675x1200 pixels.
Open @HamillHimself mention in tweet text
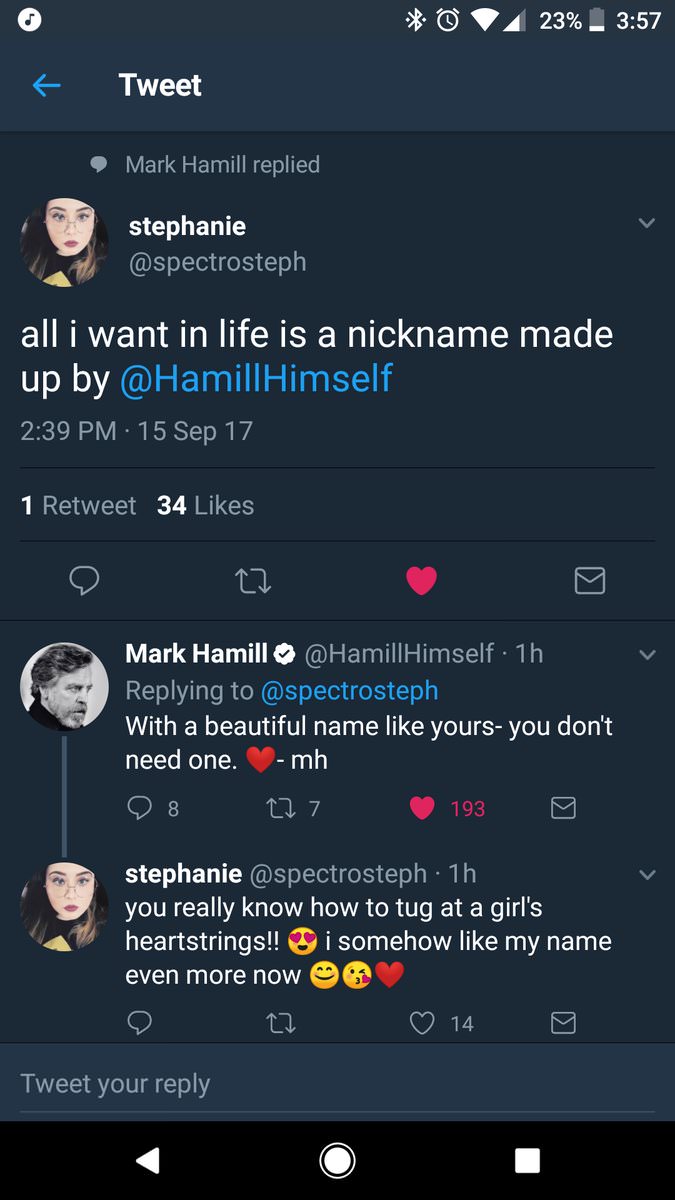(x=256, y=379)
